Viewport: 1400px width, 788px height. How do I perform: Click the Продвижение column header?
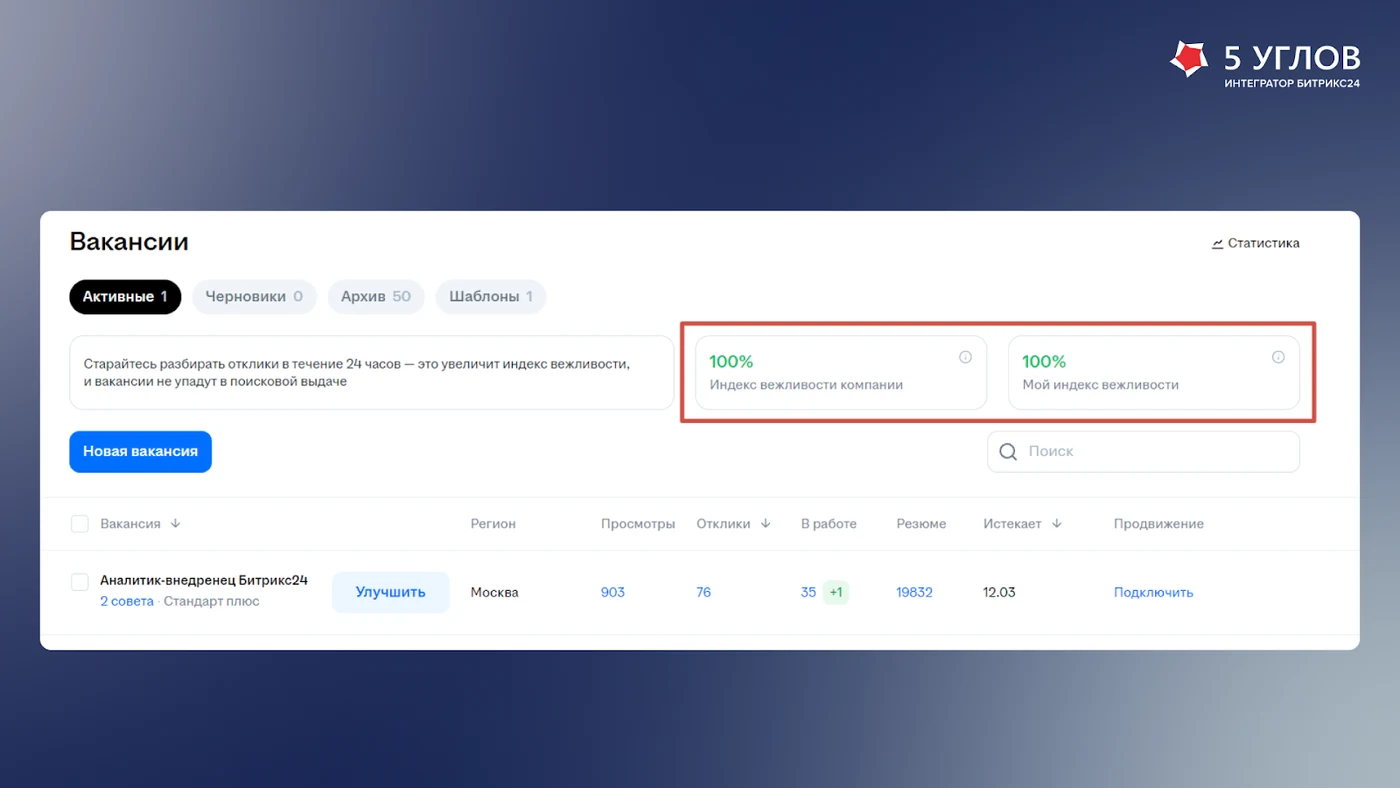pos(1159,524)
